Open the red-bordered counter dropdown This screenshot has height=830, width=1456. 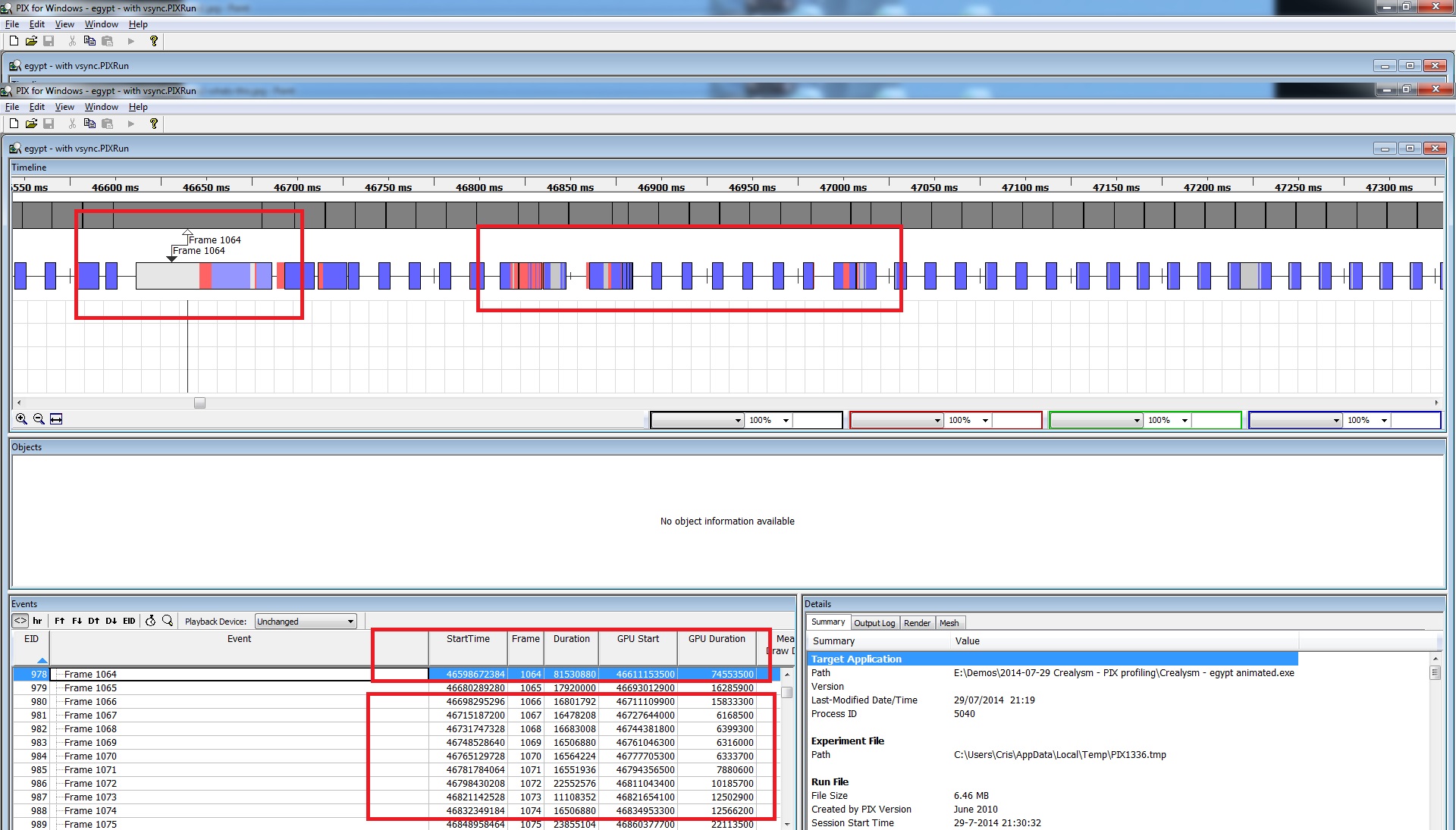937,420
